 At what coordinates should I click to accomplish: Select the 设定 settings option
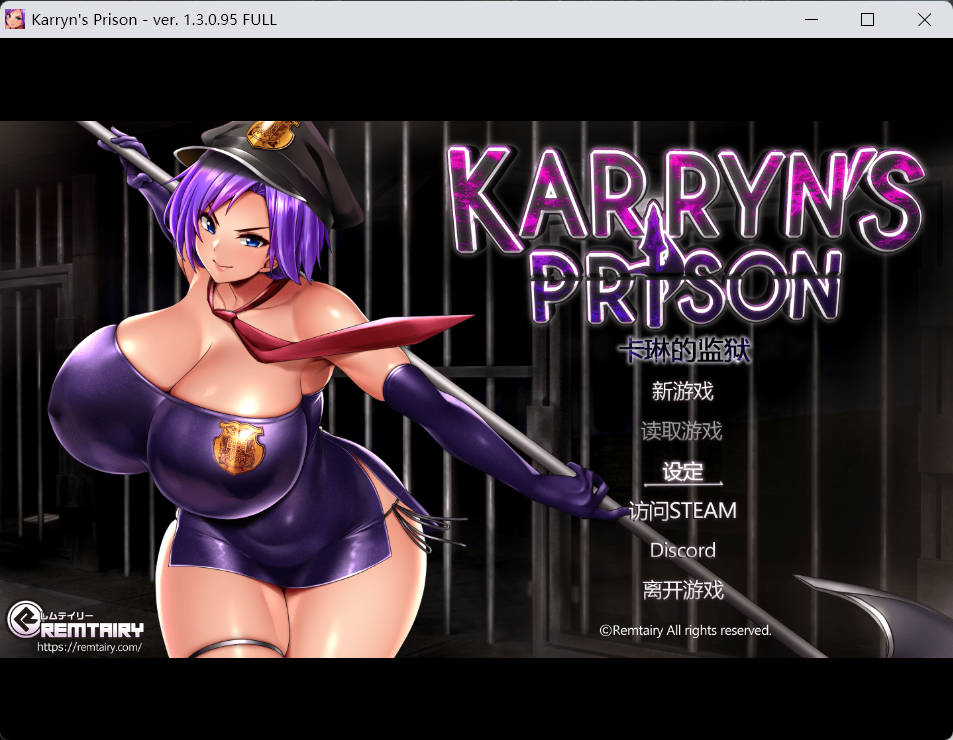pyautogui.click(x=684, y=471)
